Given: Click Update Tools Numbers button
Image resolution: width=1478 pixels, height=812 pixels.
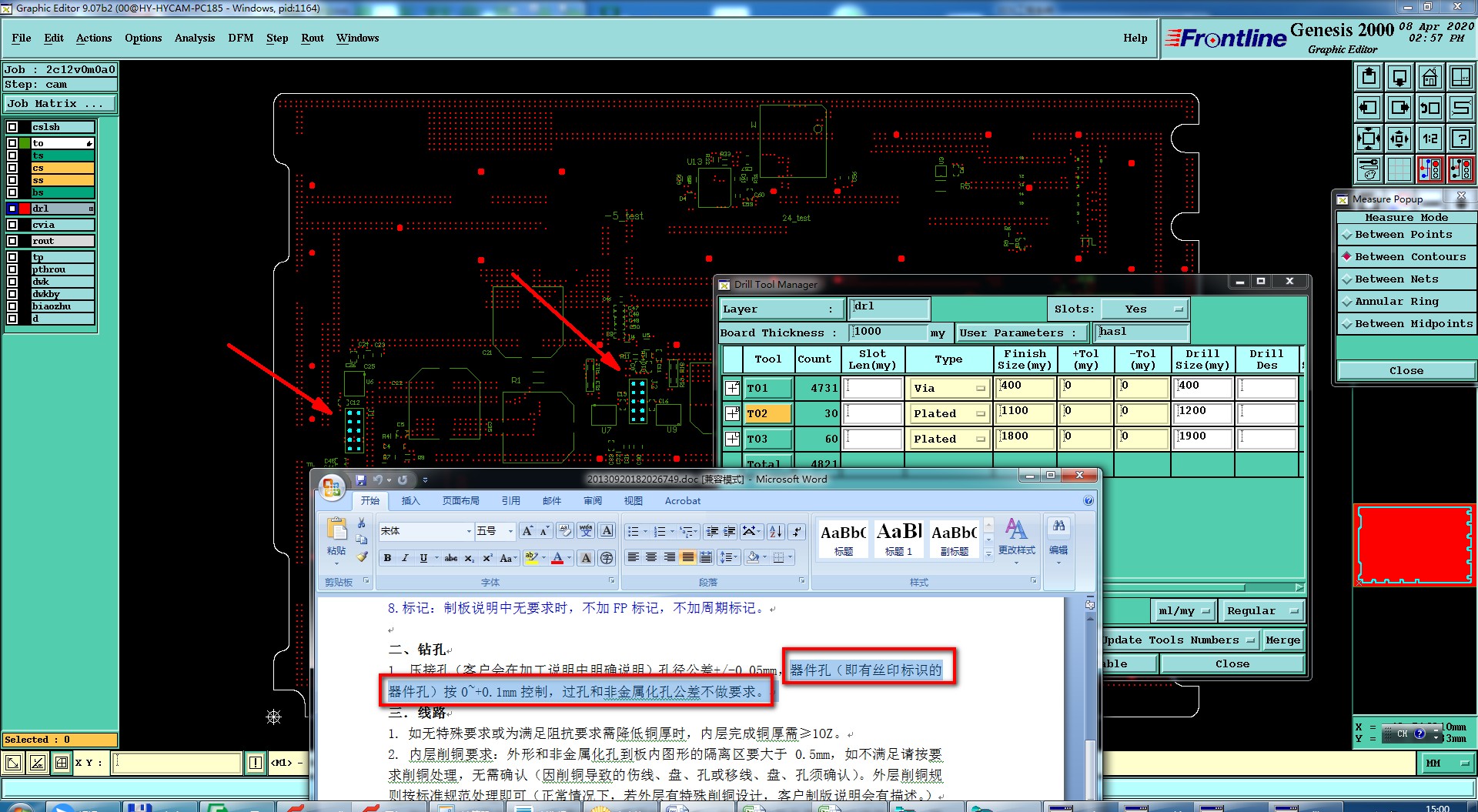Looking at the screenshot, I should coord(1179,640).
